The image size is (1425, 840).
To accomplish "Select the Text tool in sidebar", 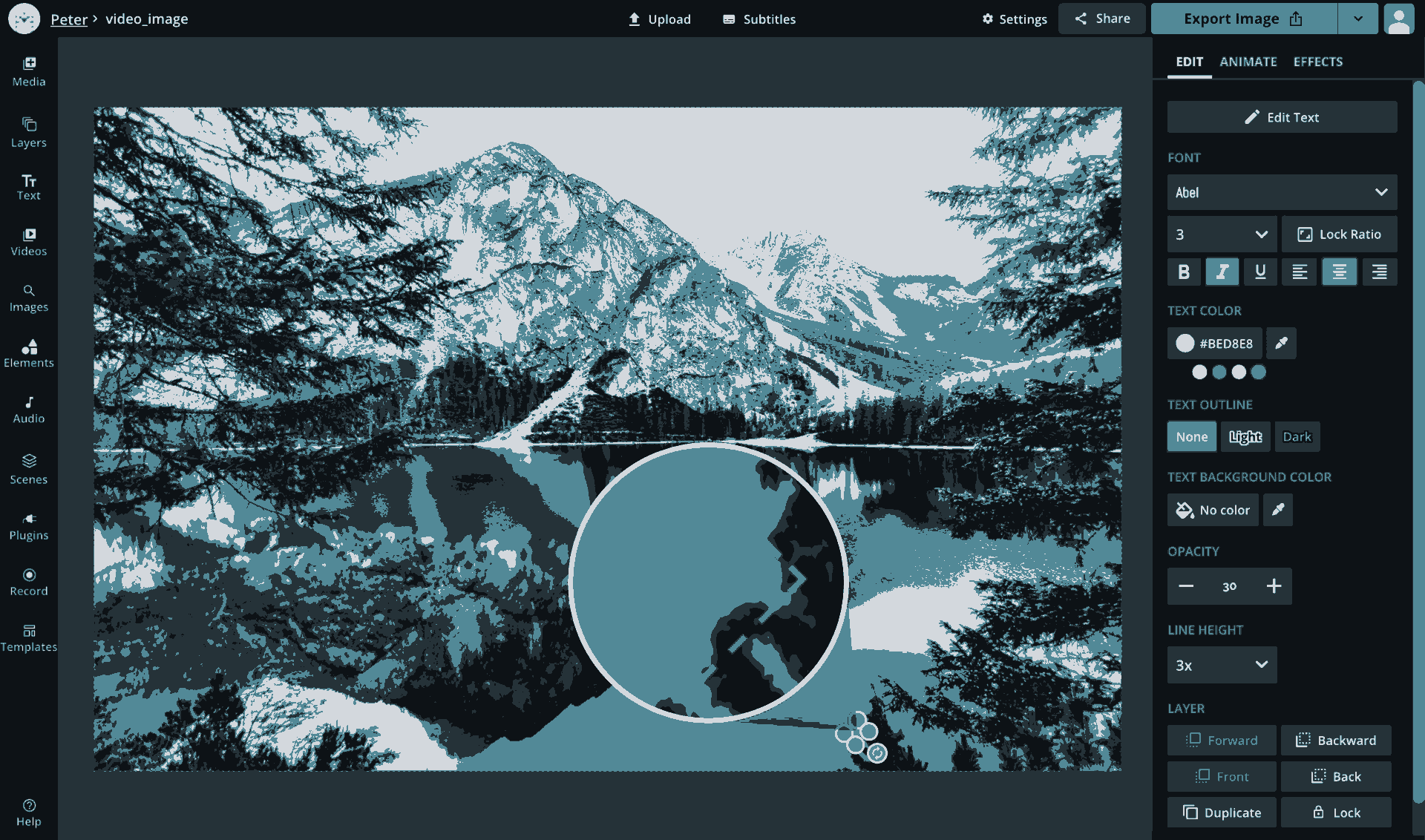I will 29,187.
